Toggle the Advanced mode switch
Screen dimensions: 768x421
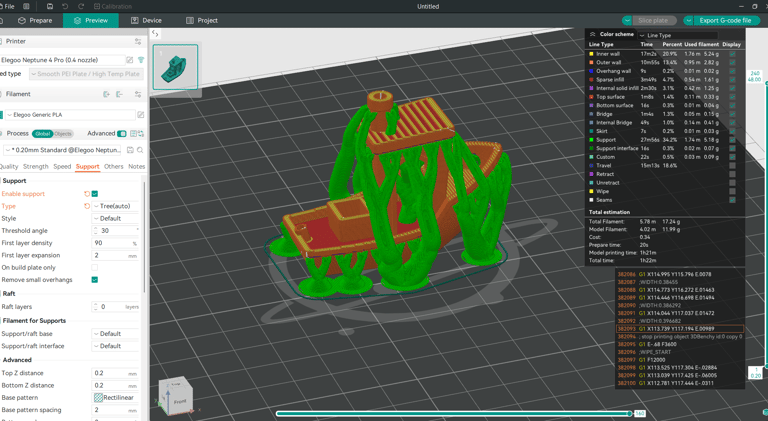[x=122, y=133]
